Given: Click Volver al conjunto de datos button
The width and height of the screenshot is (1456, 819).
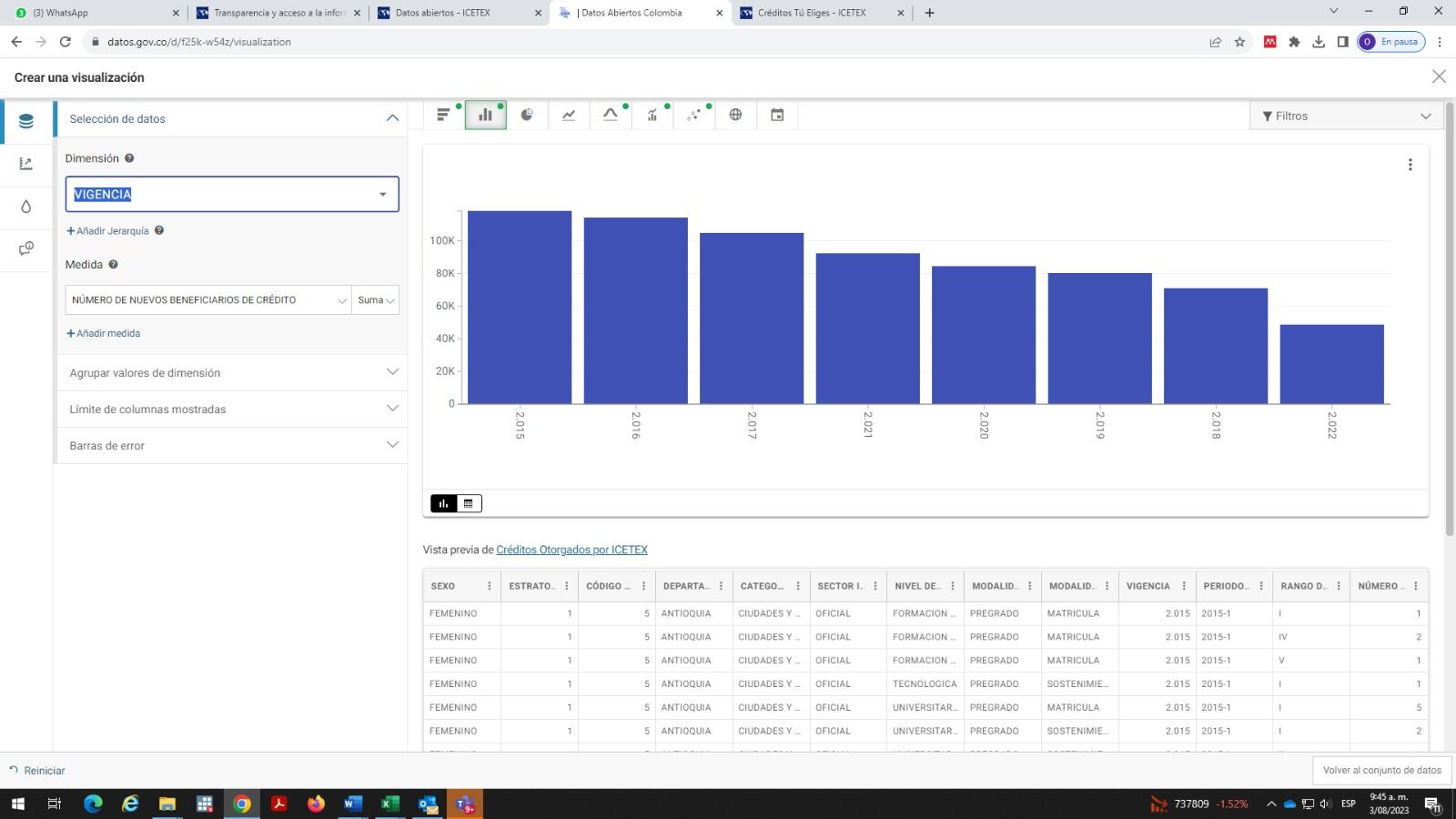Looking at the screenshot, I should pyautogui.click(x=1381, y=770).
